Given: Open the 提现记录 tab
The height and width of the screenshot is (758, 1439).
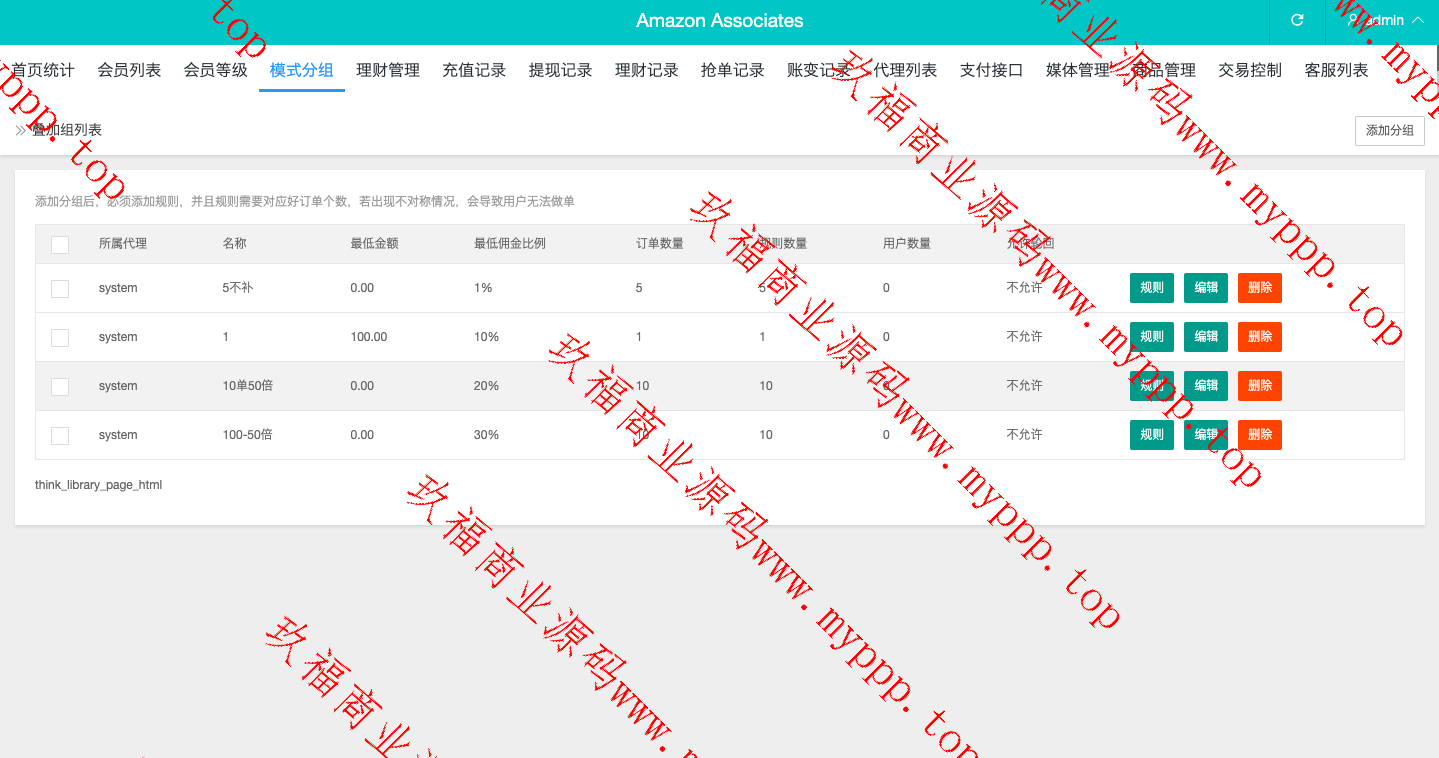Looking at the screenshot, I should (x=560, y=70).
